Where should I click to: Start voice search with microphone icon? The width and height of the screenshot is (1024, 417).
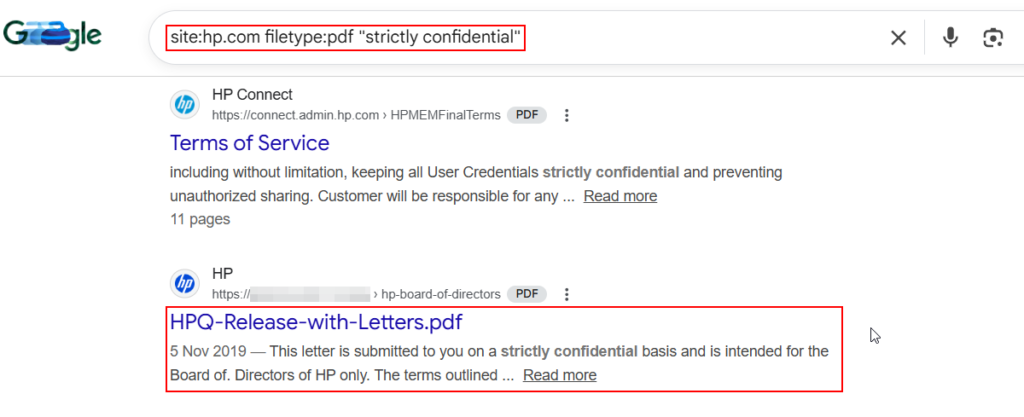pos(950,38)
